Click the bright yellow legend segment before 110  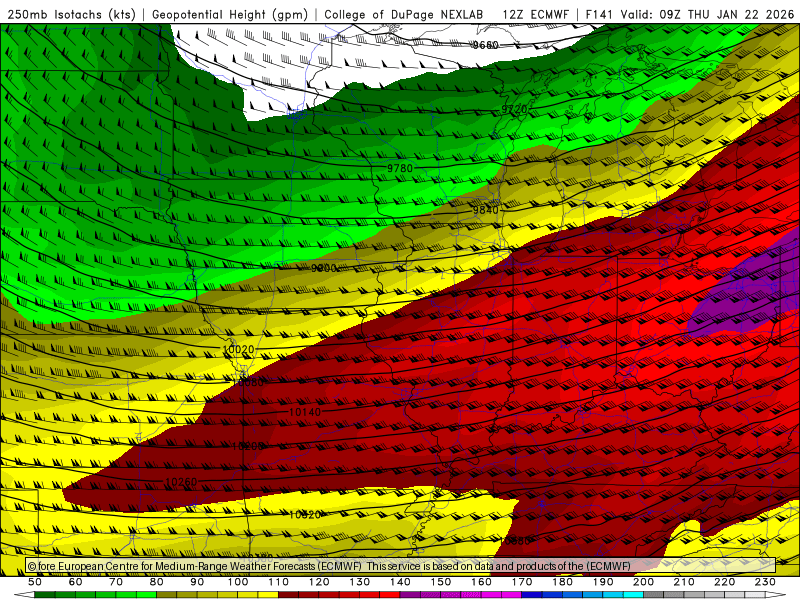[268, 595]
